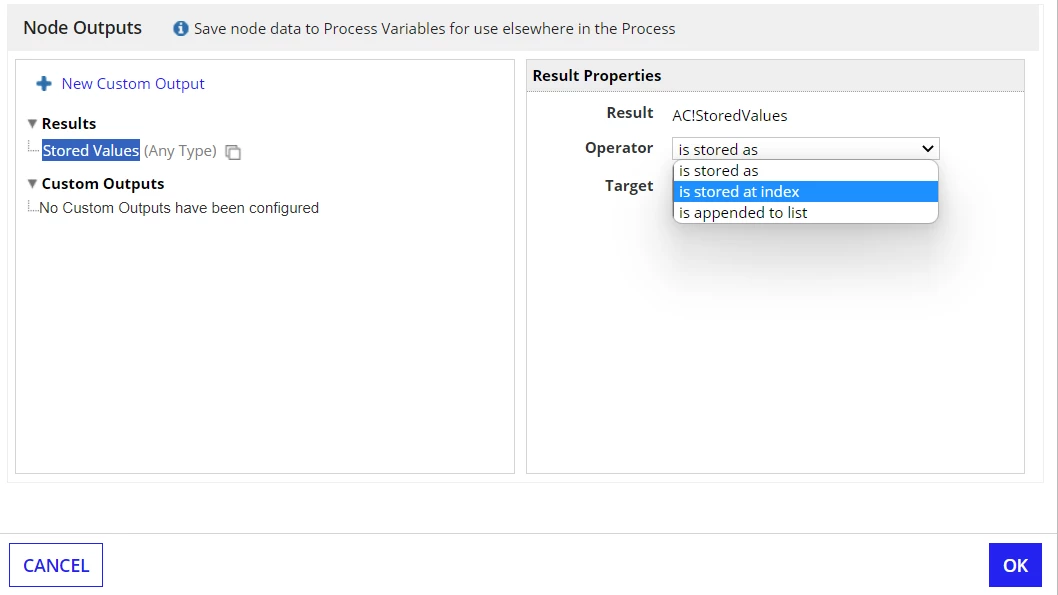
Task: Click the blue plus icon for new output
Action: click(x=44, y=84)
